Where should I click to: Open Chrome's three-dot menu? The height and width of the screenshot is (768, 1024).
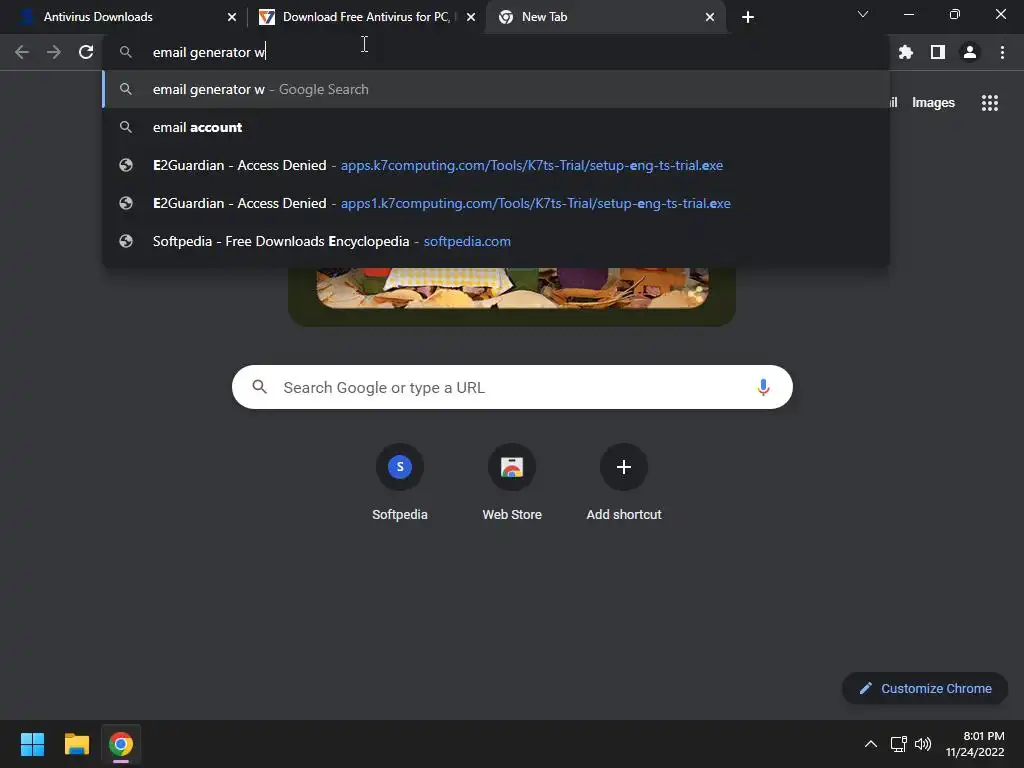pyautogui.click(x=1002, y=52)
